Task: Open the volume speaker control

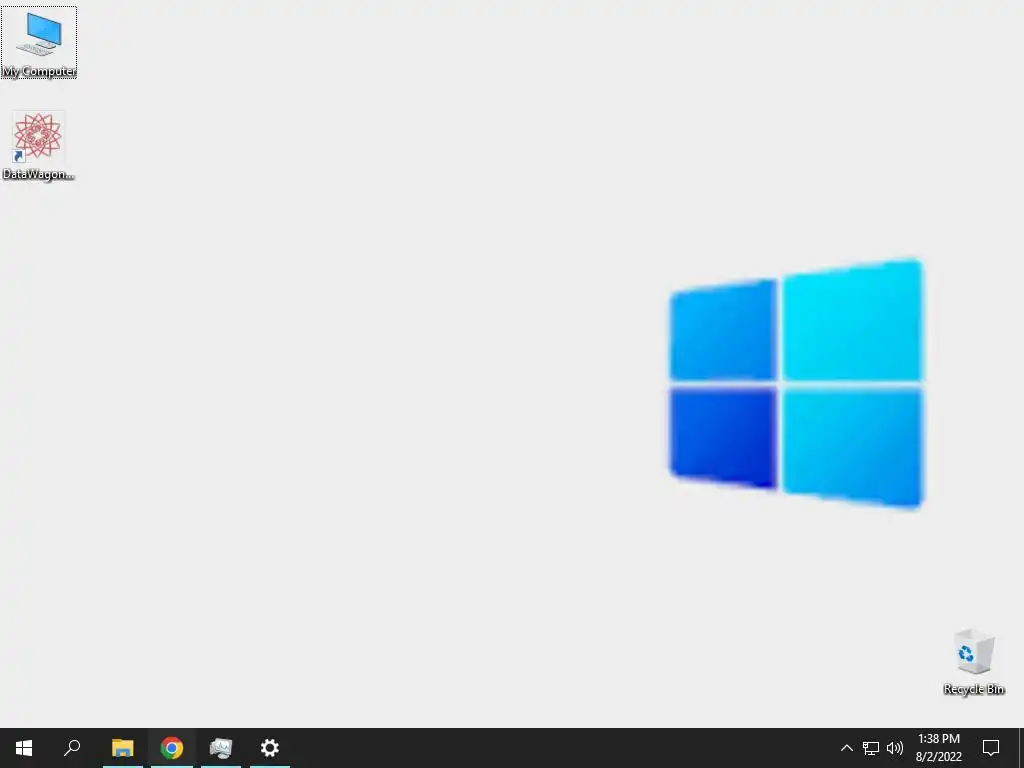Action: [x=895, y=748]
